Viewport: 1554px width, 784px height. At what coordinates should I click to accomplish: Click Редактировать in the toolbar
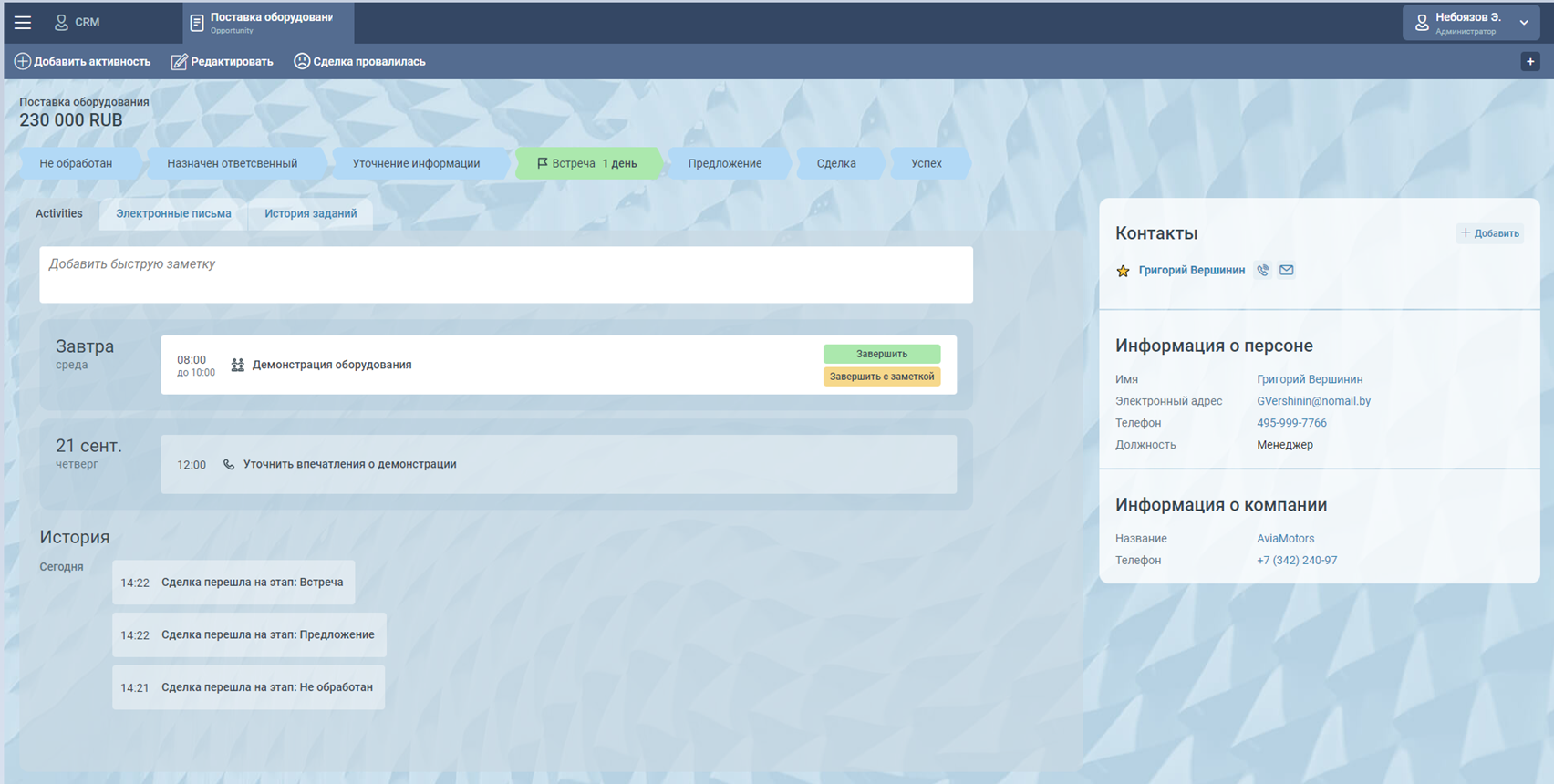(222, 61)
